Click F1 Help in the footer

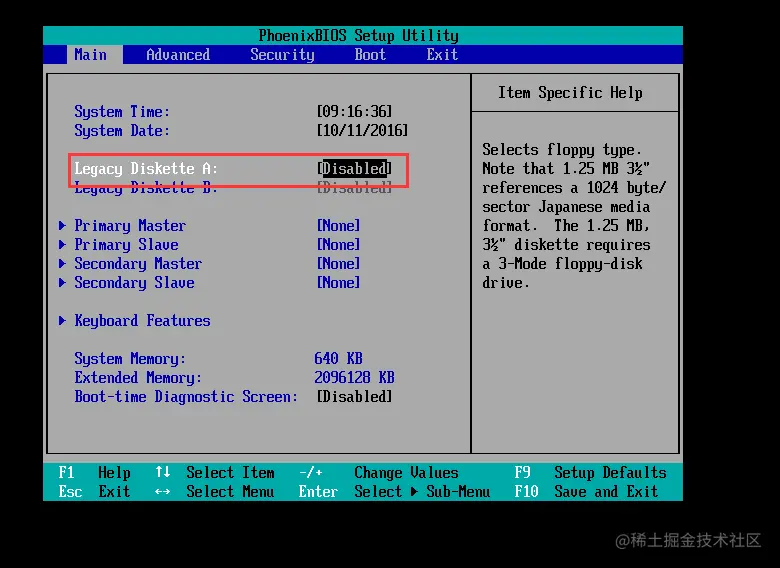[95, 473]
